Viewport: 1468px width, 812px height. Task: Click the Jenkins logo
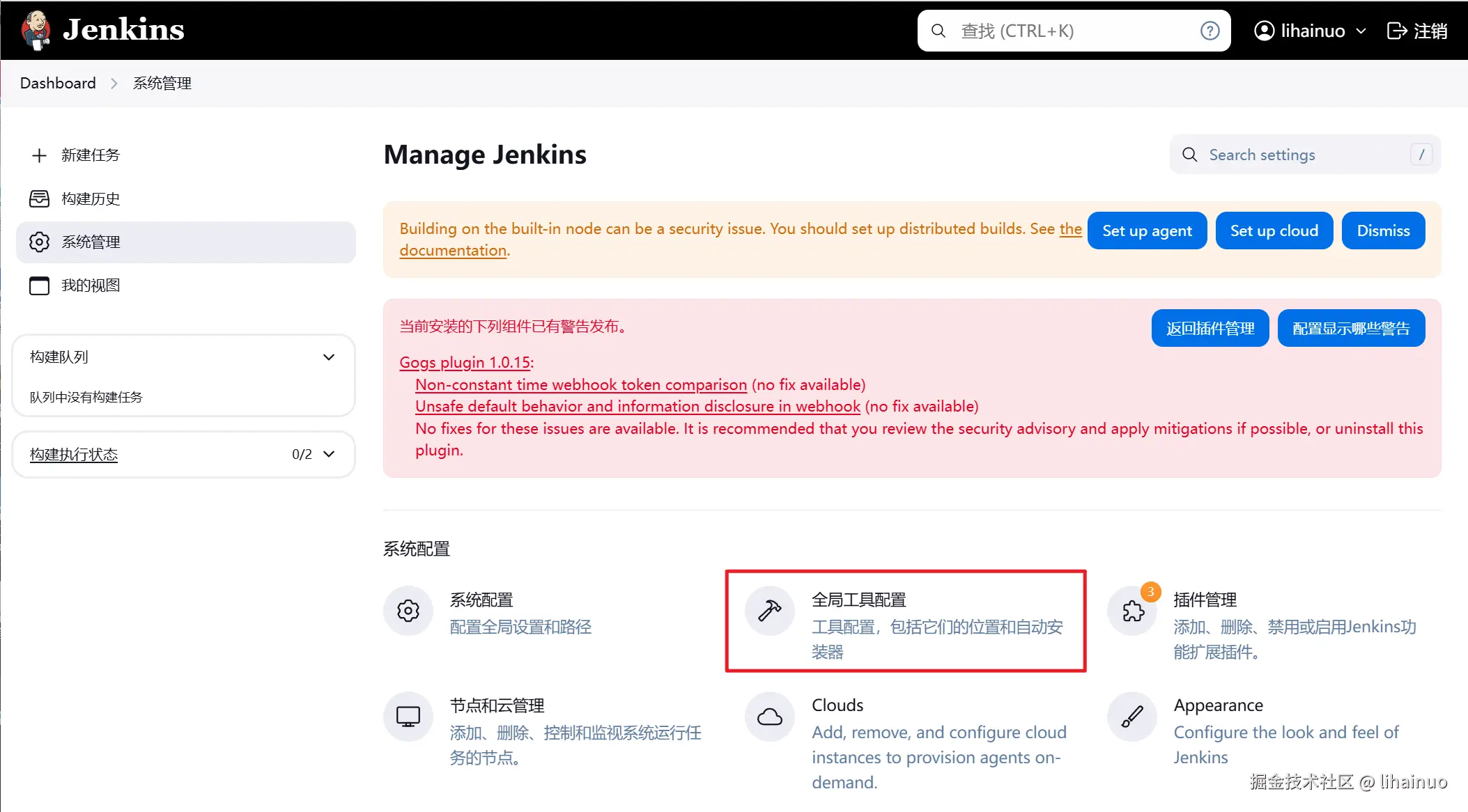pos(36,30)
